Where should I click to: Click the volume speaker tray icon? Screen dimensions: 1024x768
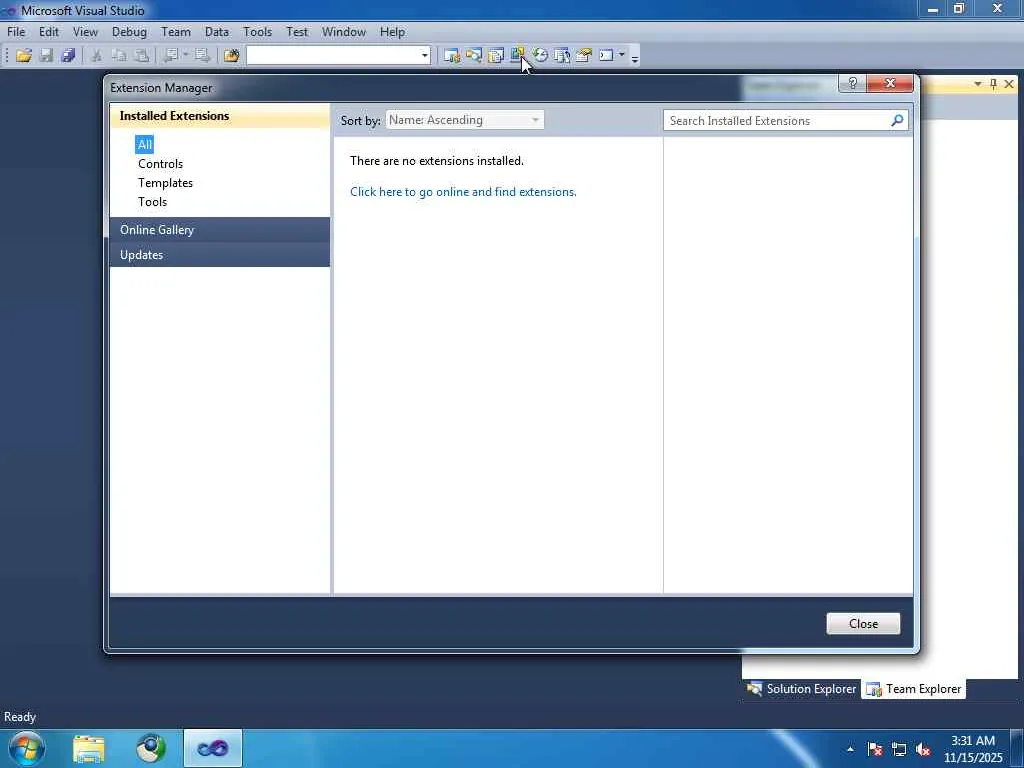(x=923, y=749)
